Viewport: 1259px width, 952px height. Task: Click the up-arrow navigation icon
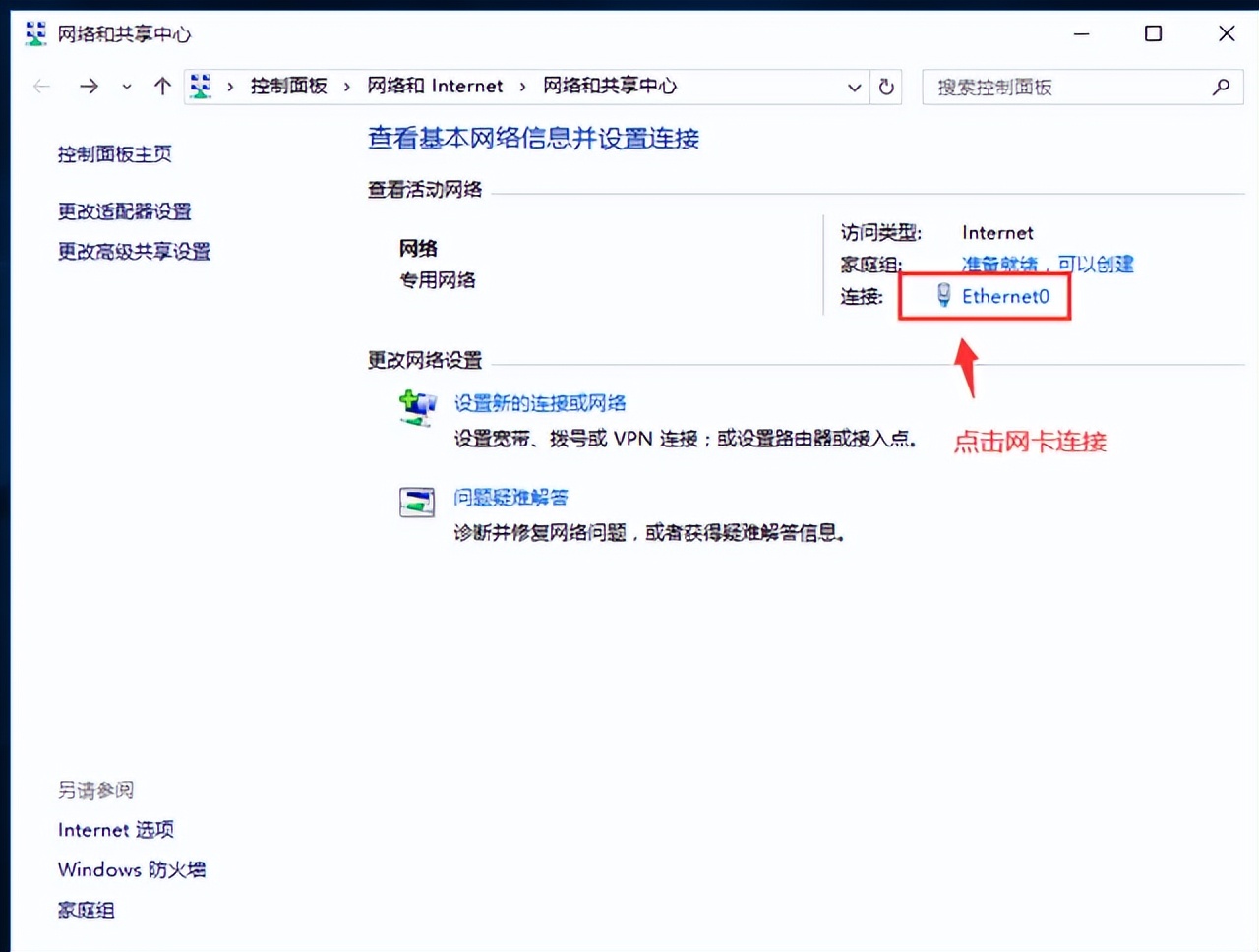coord(162,86)
